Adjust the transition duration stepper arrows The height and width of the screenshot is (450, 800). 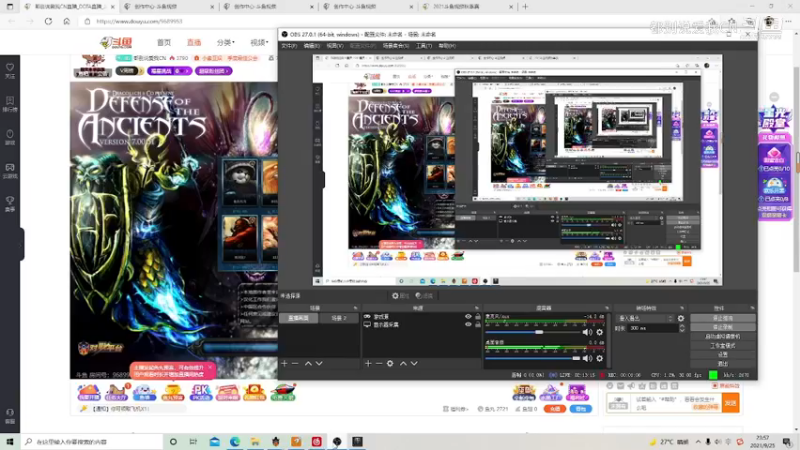point(682,328)
